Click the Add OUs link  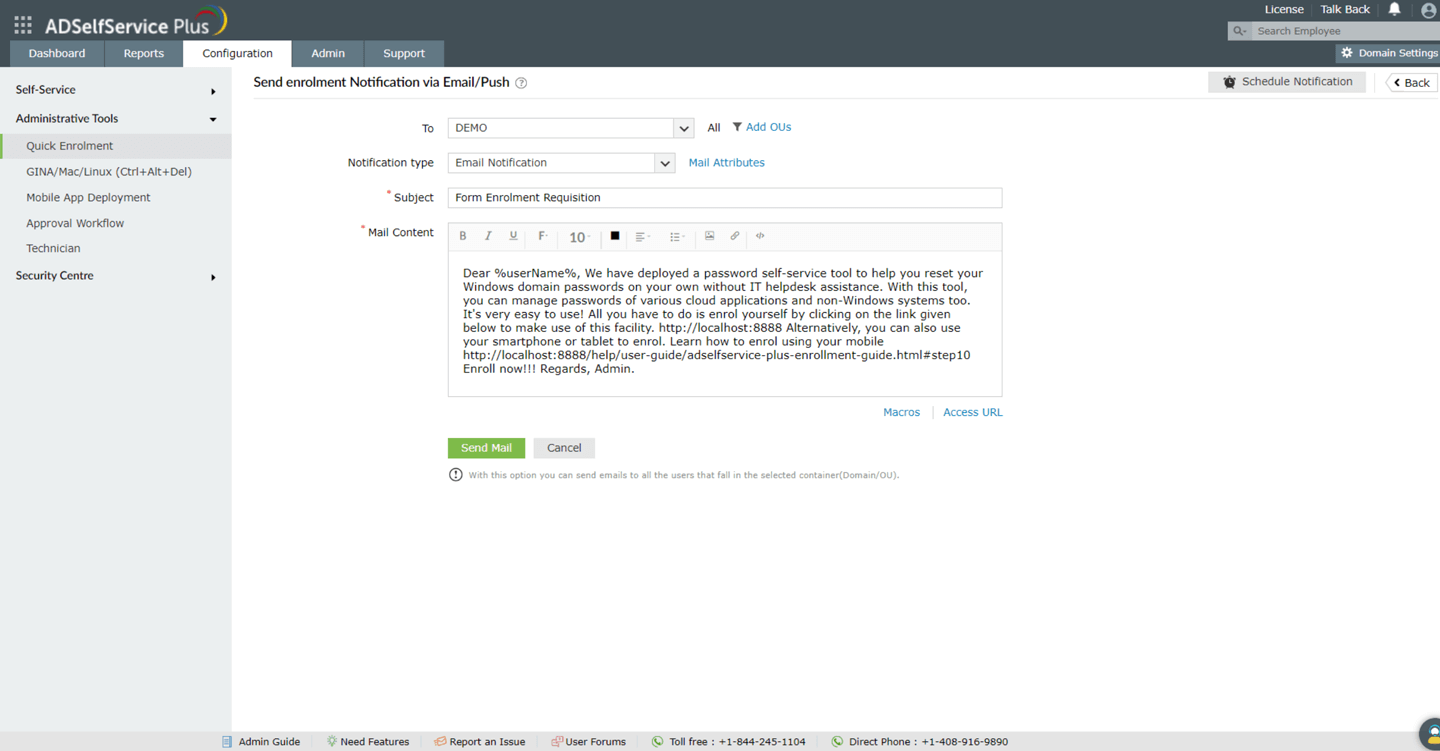tap(768, 127)
